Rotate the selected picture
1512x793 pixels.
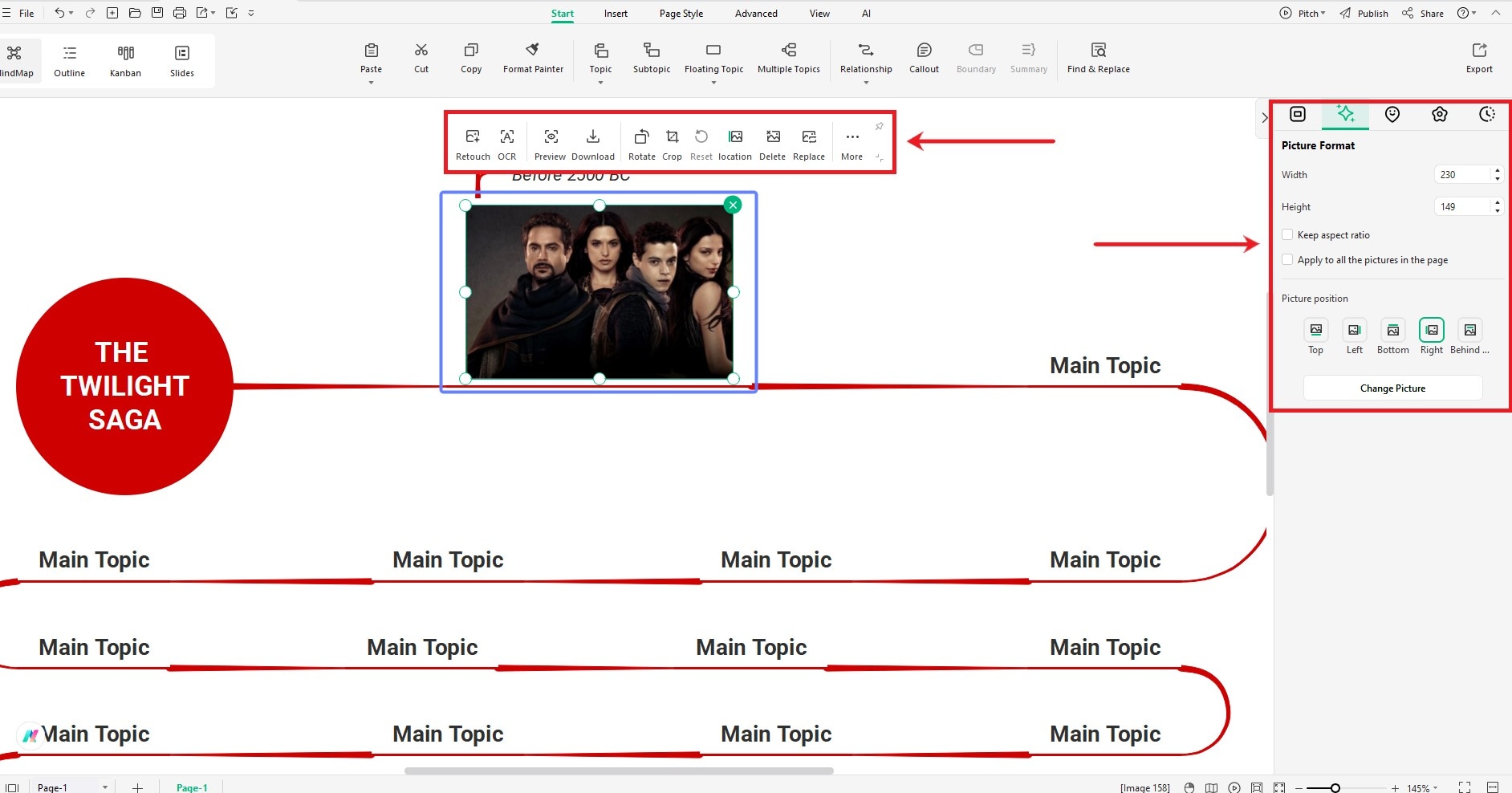642,144
